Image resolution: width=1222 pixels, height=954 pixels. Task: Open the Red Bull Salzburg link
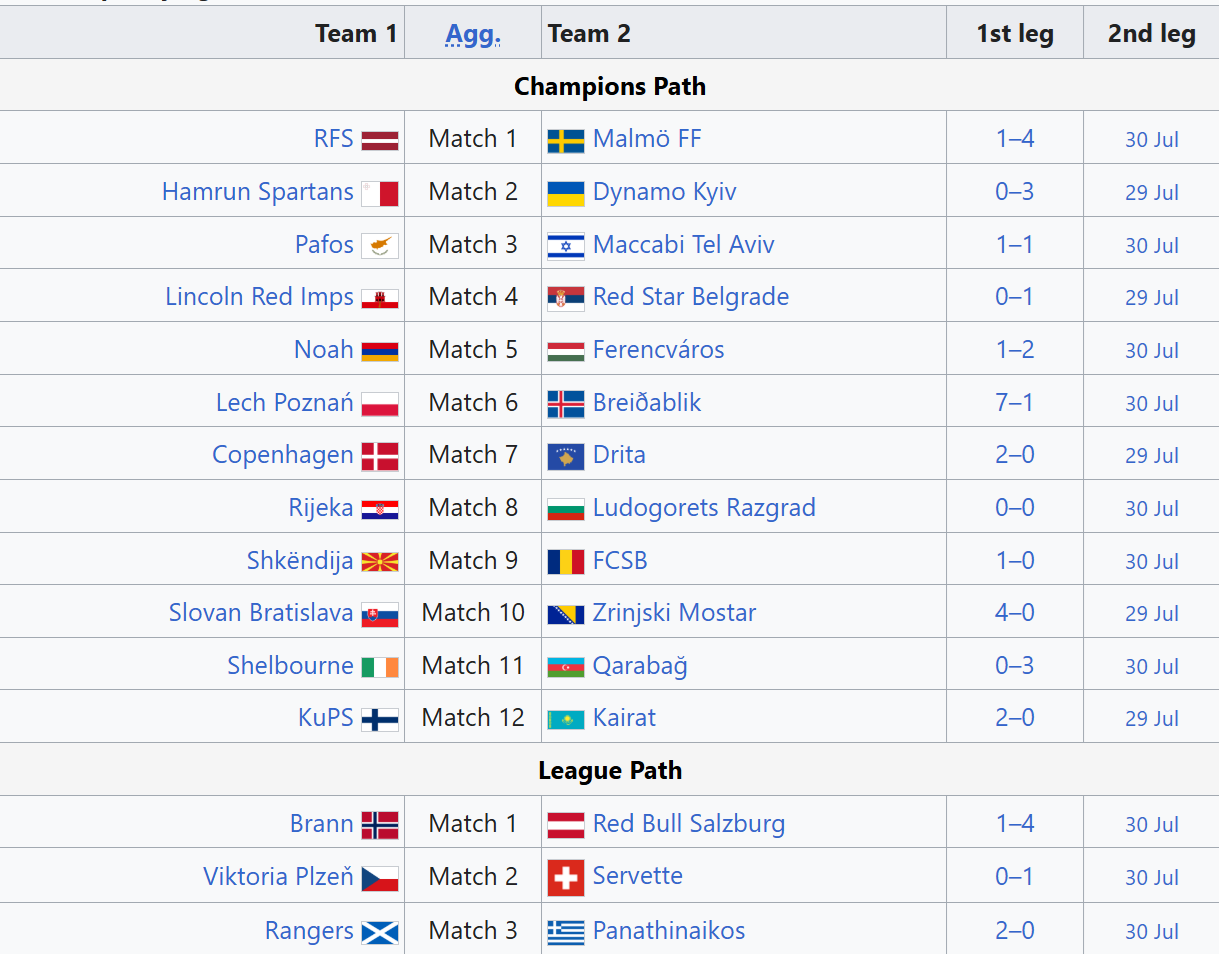(x=689, y=824)
